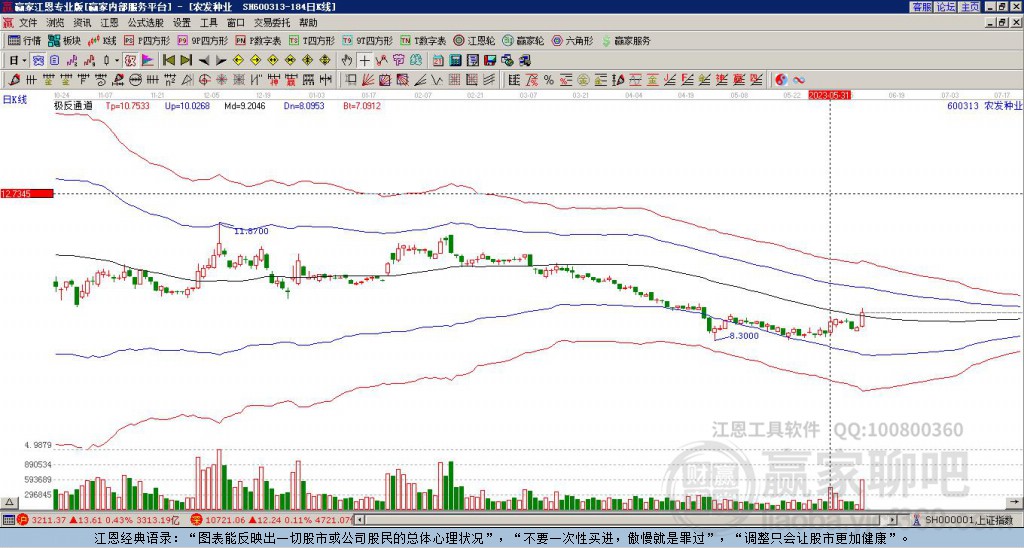Image resolution: width=1024 pixels, height=548 pixels.
Task: Click the Tp=10.7533 indicator value
Action: pyautogui.click(x=128, y=105)
